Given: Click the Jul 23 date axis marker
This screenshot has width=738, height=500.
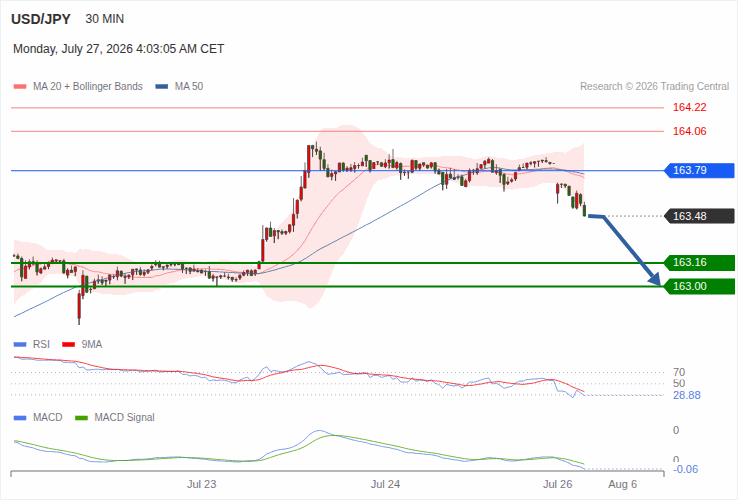Looking at the screenshot, I should tap(201, 484).
